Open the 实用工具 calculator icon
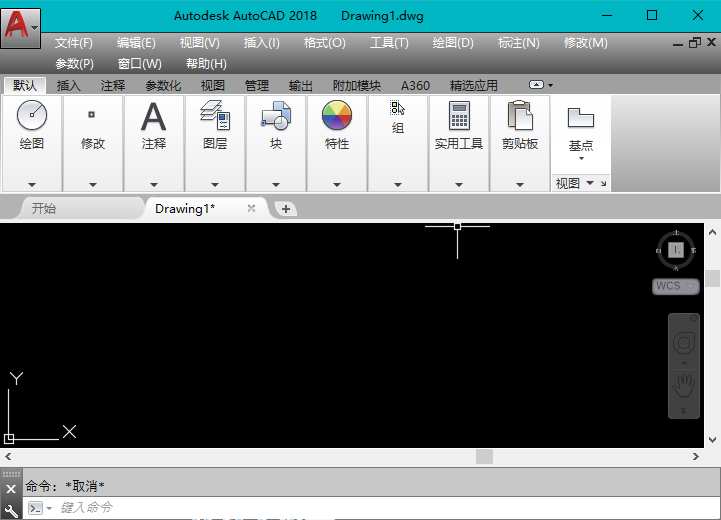The width and height of the screenshot is (721, 520). pos(459,115)
